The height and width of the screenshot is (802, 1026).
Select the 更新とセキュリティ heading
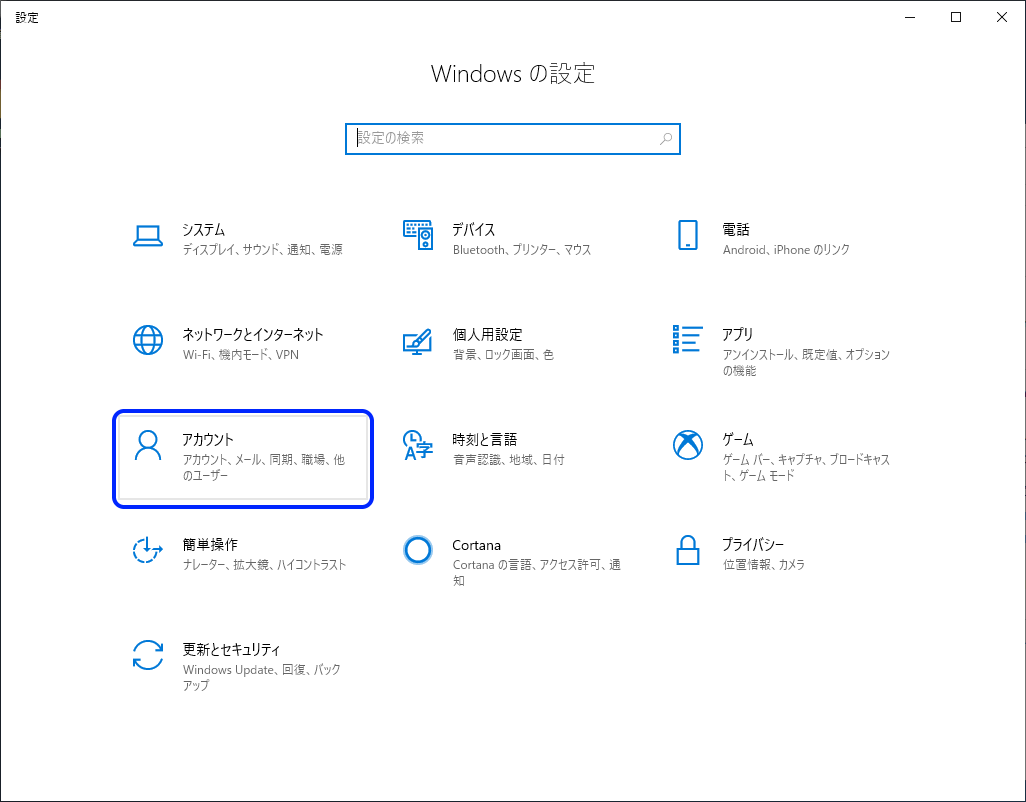[232, 650]
